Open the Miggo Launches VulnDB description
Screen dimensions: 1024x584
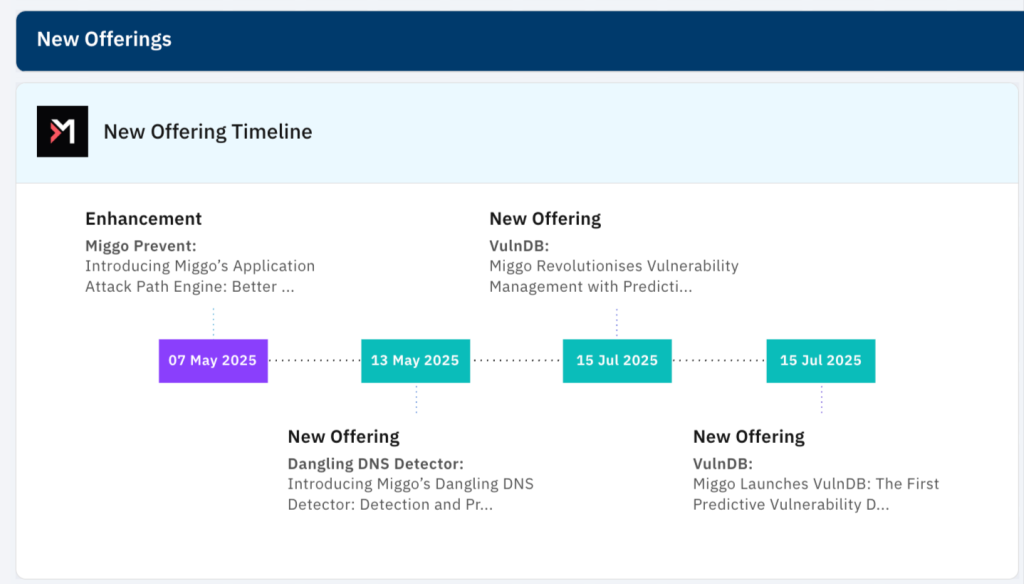(816, 494)
